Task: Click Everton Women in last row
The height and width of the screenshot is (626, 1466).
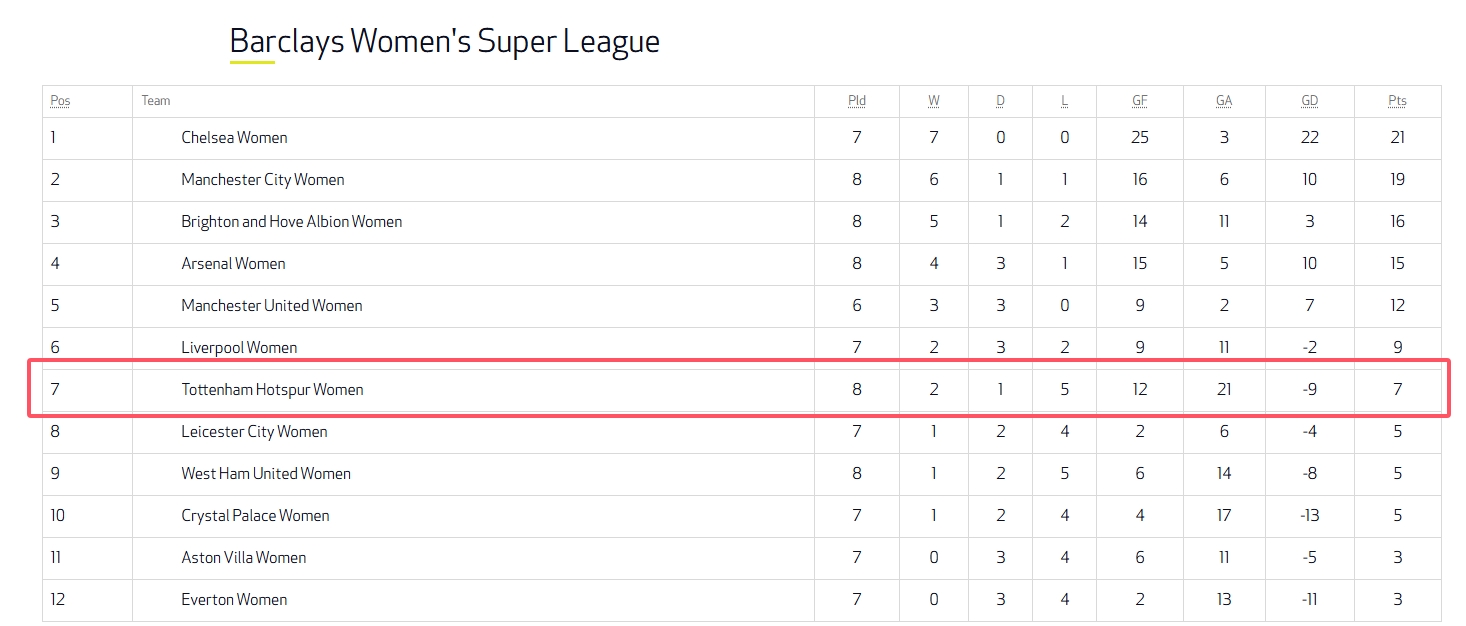Action: coord(234,600)
